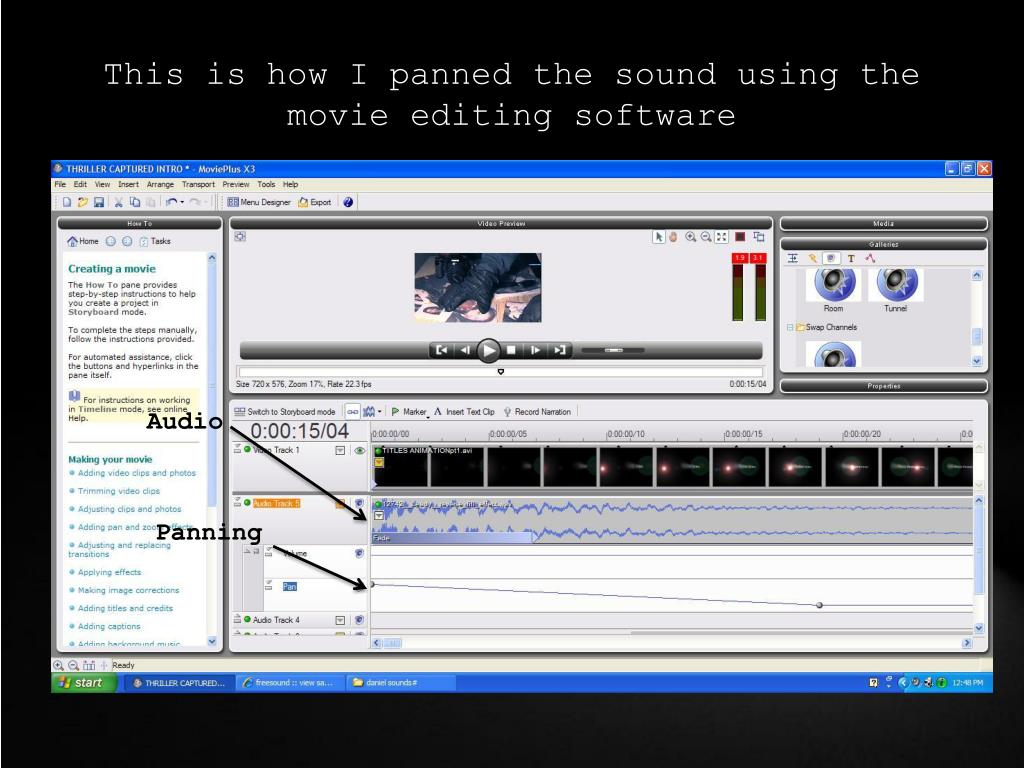
Task: Click the Open project folder icon
Action: (x=82, y=202)
